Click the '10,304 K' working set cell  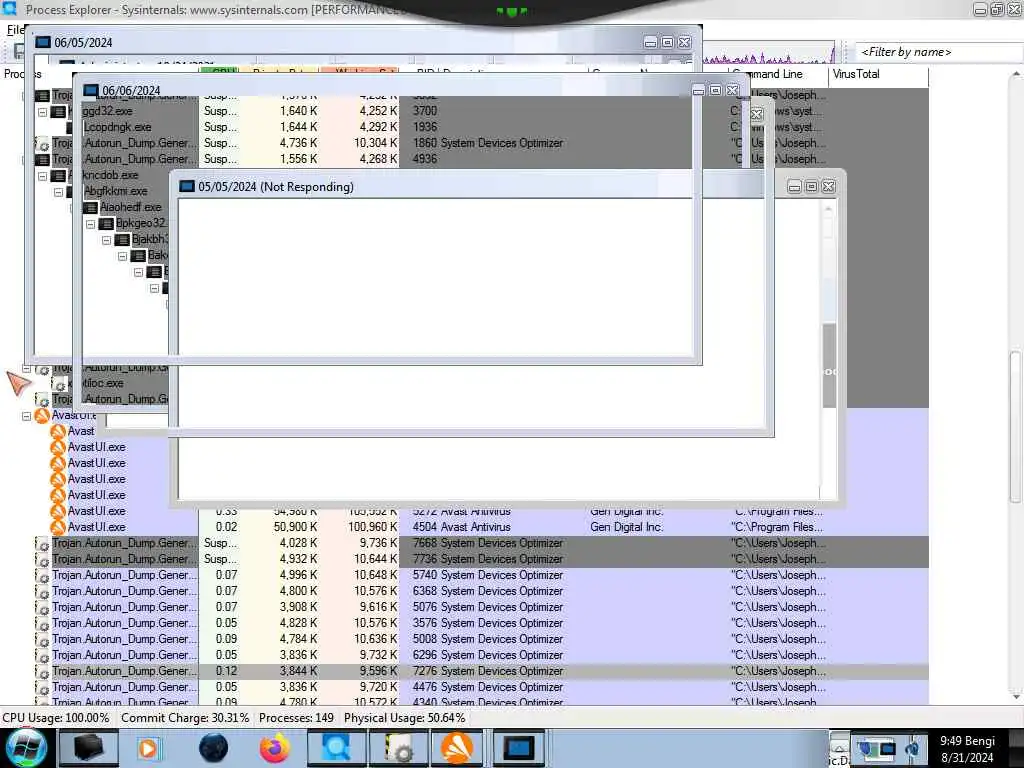[375, 143]
